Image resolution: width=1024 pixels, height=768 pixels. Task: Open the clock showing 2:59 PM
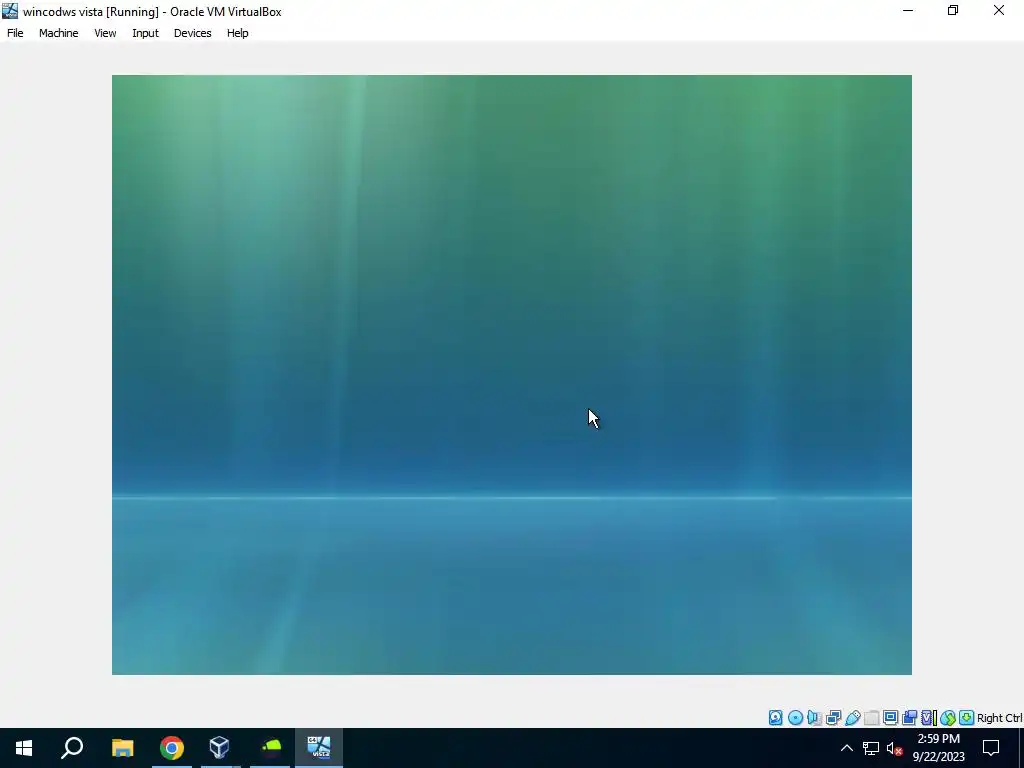[x=938, y=748]
